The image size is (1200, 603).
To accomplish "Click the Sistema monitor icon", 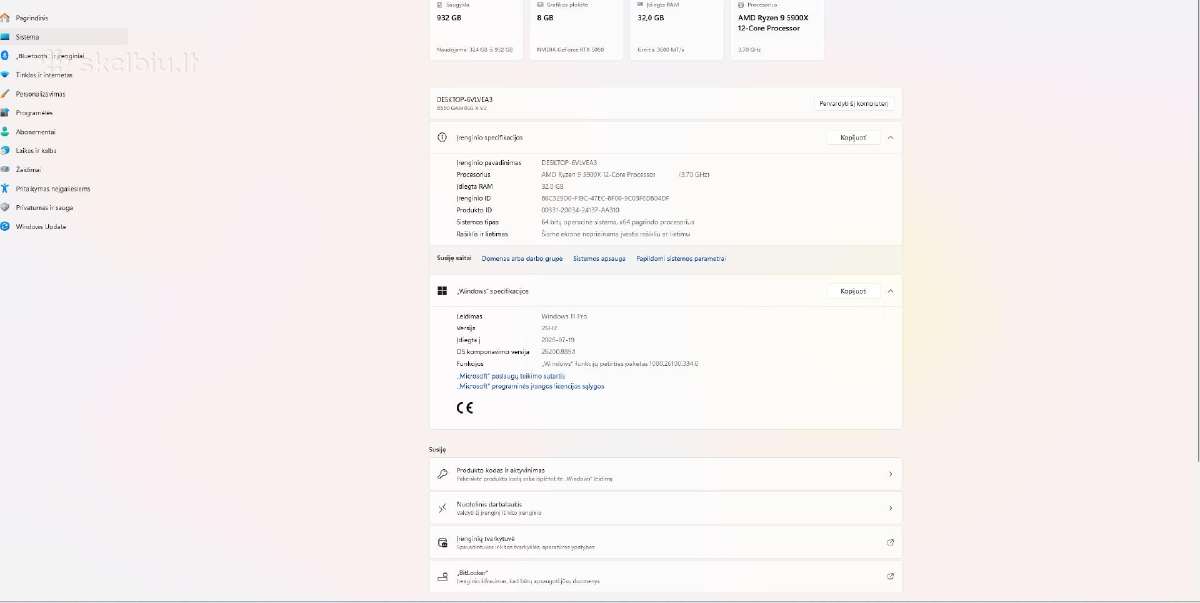I will (x=5, y=37).
